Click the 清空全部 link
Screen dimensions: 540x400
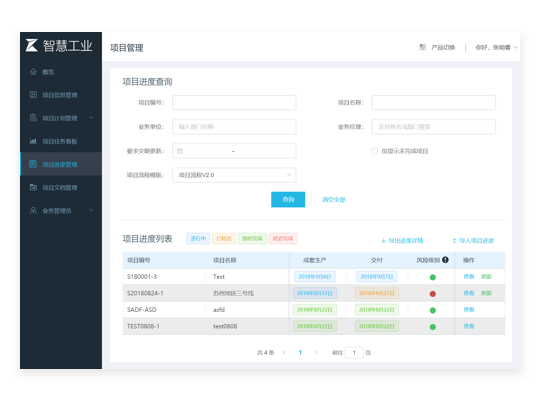[x=334, y=199]
